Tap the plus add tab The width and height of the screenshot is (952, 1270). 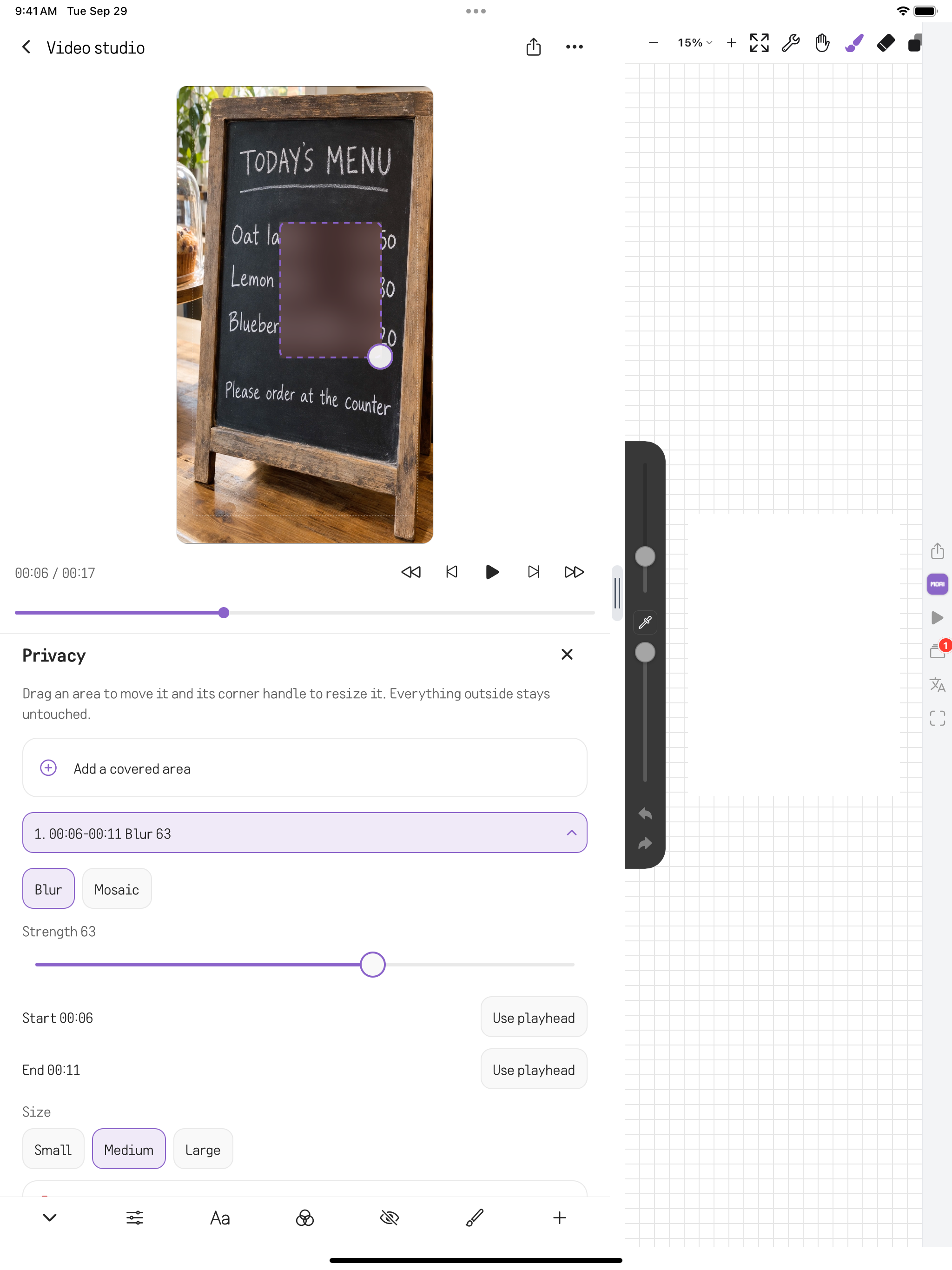coord(560,1218)
